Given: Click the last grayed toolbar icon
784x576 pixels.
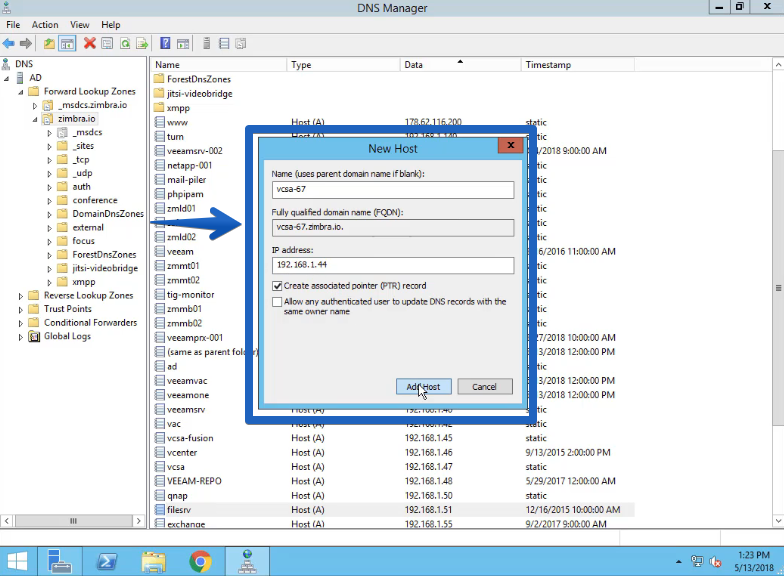Looking at the screenshot, I should tap(240, 44).
